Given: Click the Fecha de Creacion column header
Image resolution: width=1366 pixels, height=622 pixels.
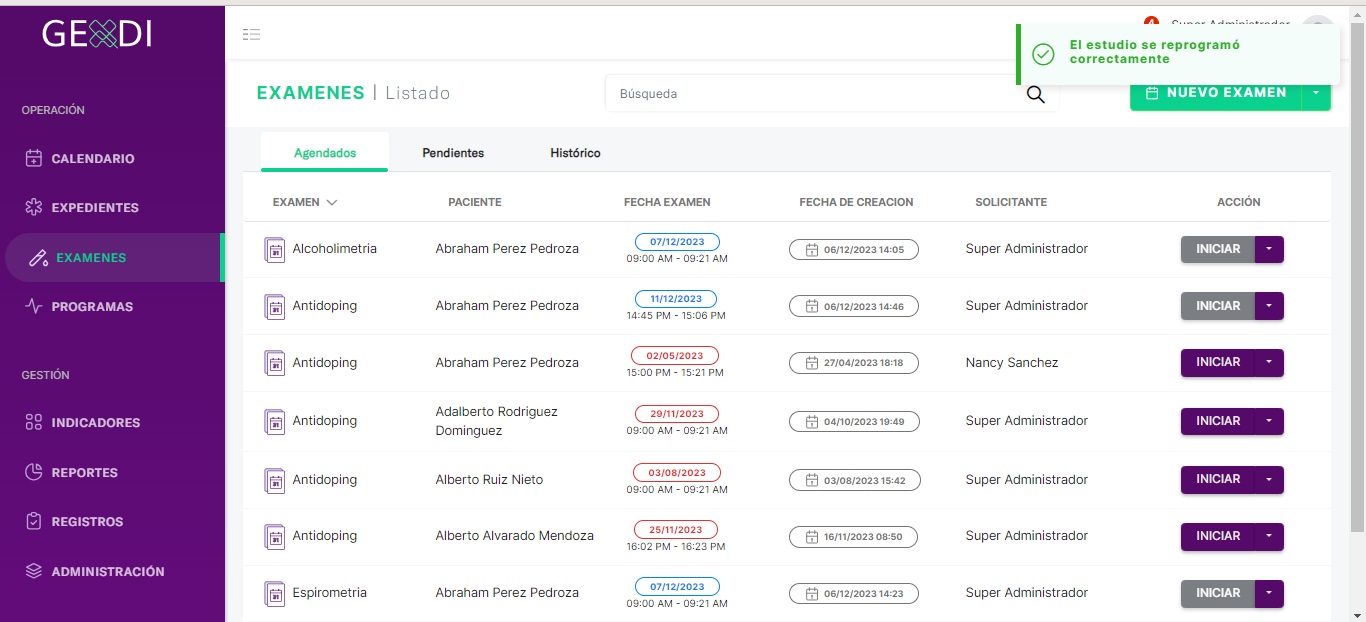Looking at the screenshot, I should tap(856, 202).
